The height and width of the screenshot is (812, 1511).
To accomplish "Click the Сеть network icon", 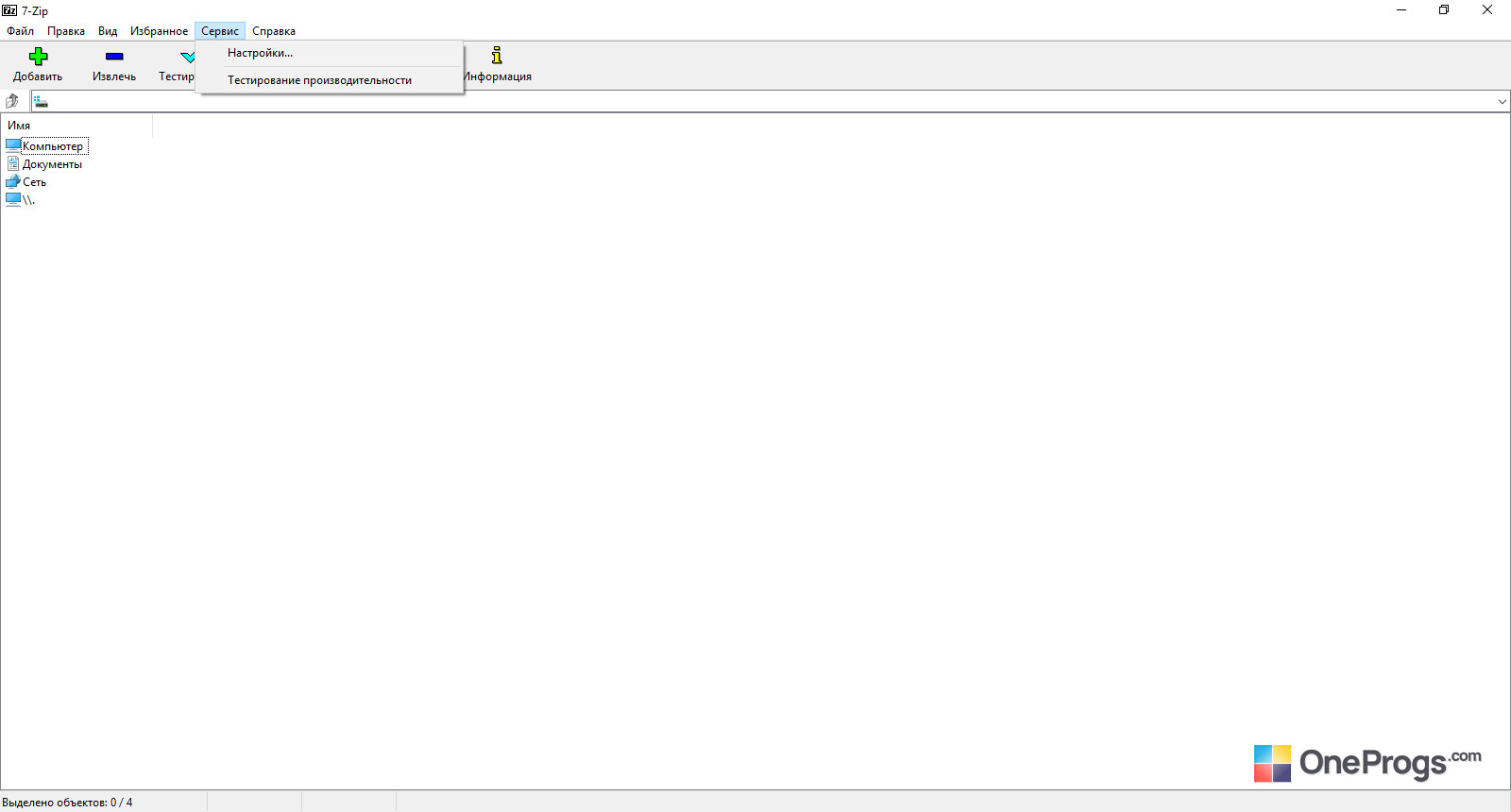I will pyautogui.click(x=13, y=181).
